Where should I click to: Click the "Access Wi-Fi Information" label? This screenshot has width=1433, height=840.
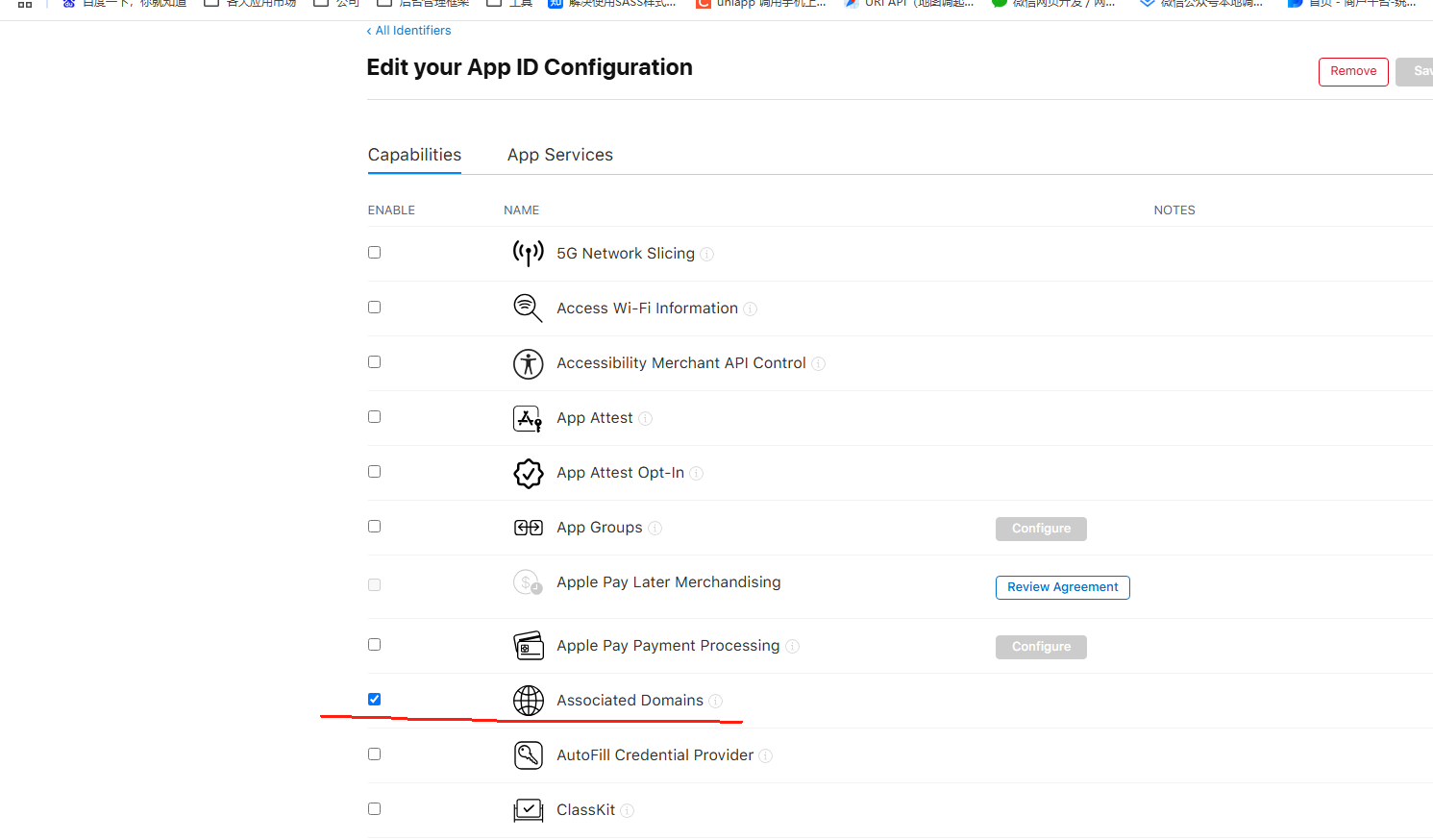point(648,309)
